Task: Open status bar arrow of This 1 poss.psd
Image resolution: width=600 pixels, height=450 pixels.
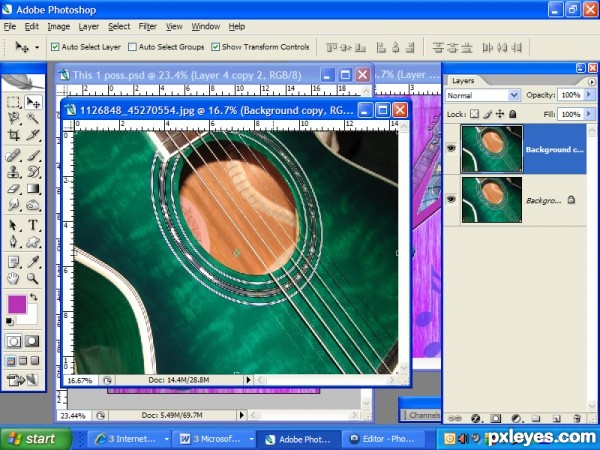Action: [x=241, y=415]
